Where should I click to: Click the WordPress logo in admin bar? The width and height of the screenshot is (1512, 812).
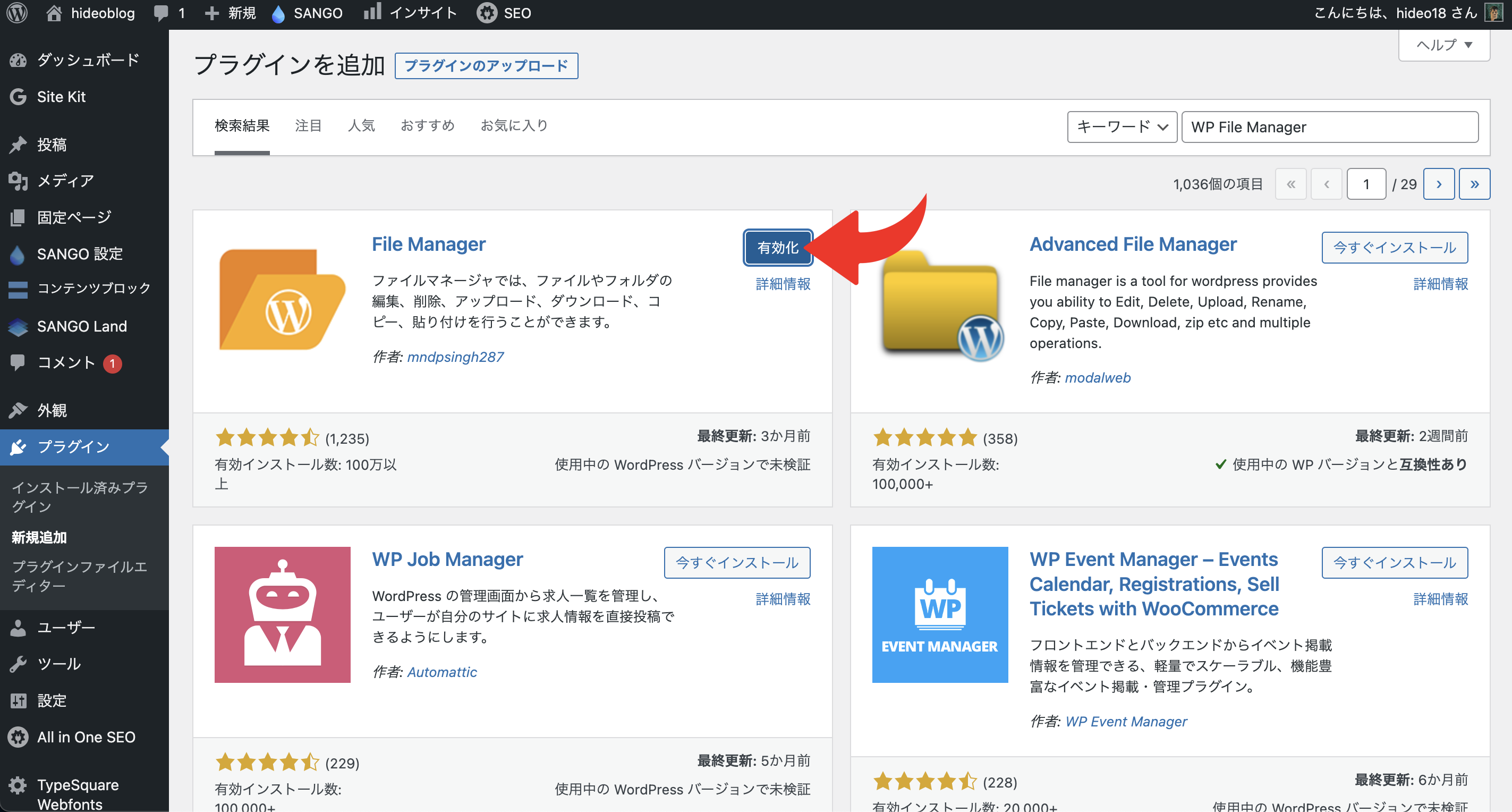coord(18,13)
